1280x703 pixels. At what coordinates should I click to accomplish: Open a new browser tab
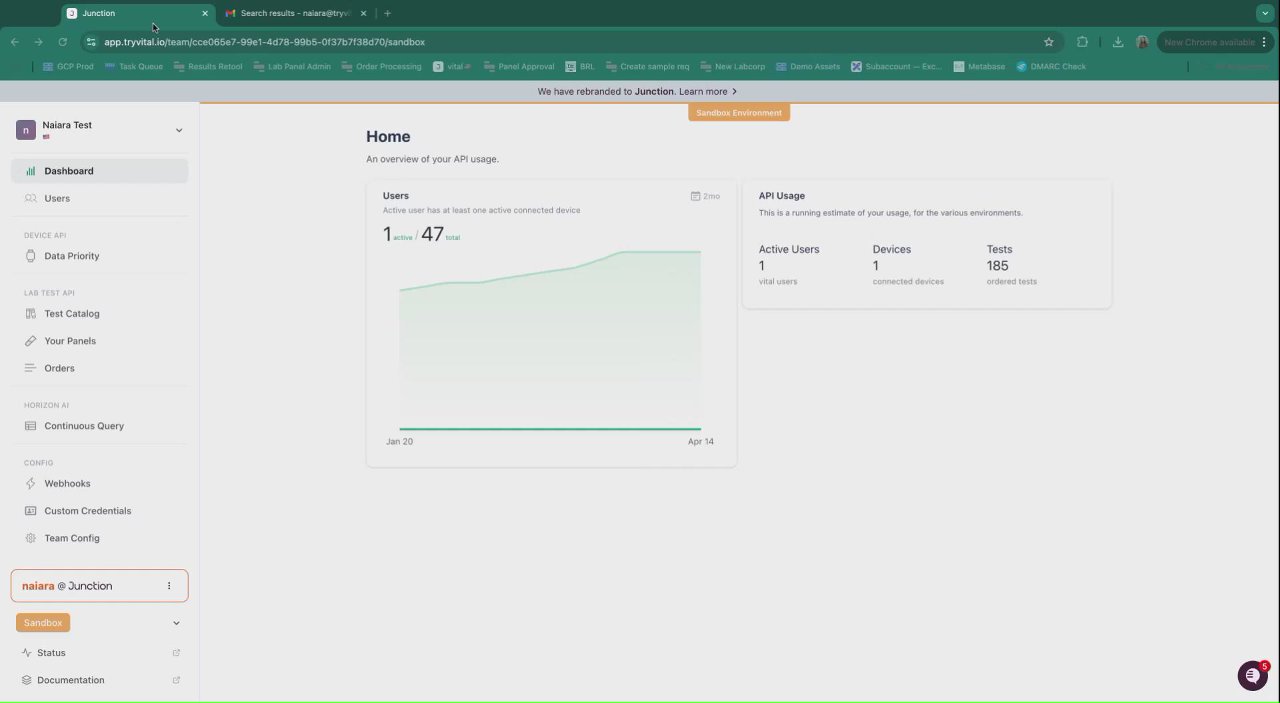pyautogui.click(x=387, y=13)
